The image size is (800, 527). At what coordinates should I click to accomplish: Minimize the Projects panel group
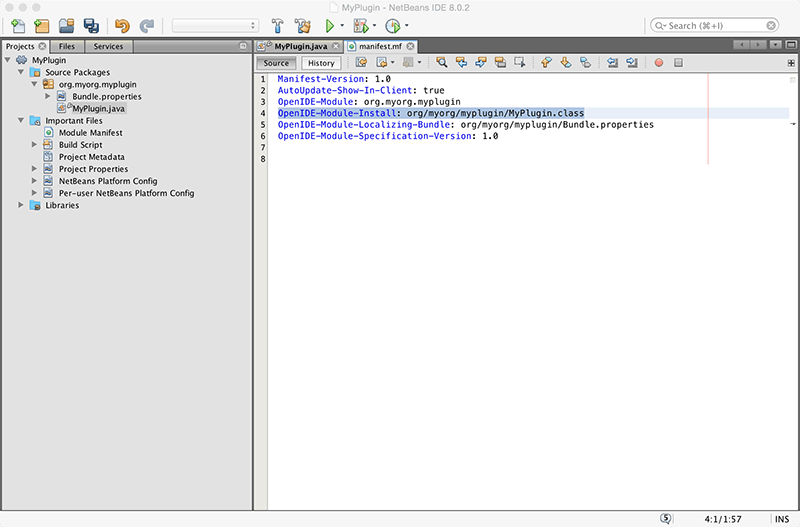pos(243,46)
